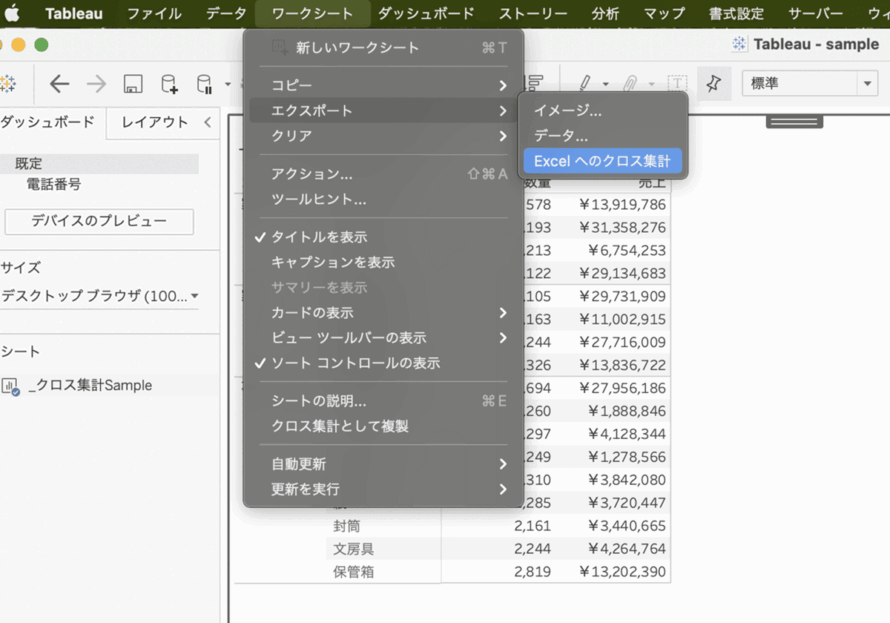Expand 自動更新 submenu
890x623 pixels.
click(383, 464)
